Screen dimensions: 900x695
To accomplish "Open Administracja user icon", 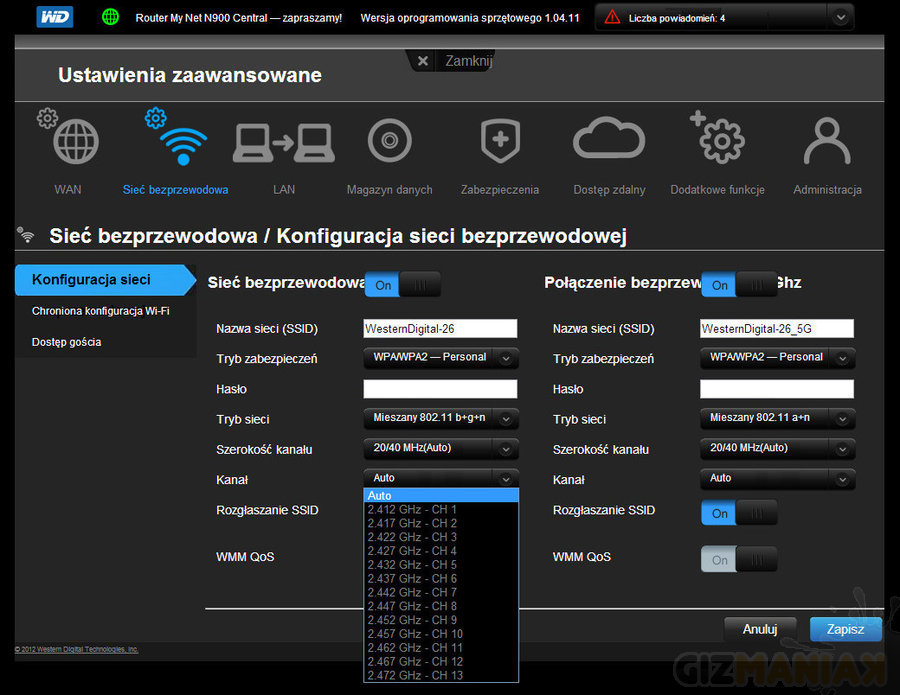I will point(826,143).
